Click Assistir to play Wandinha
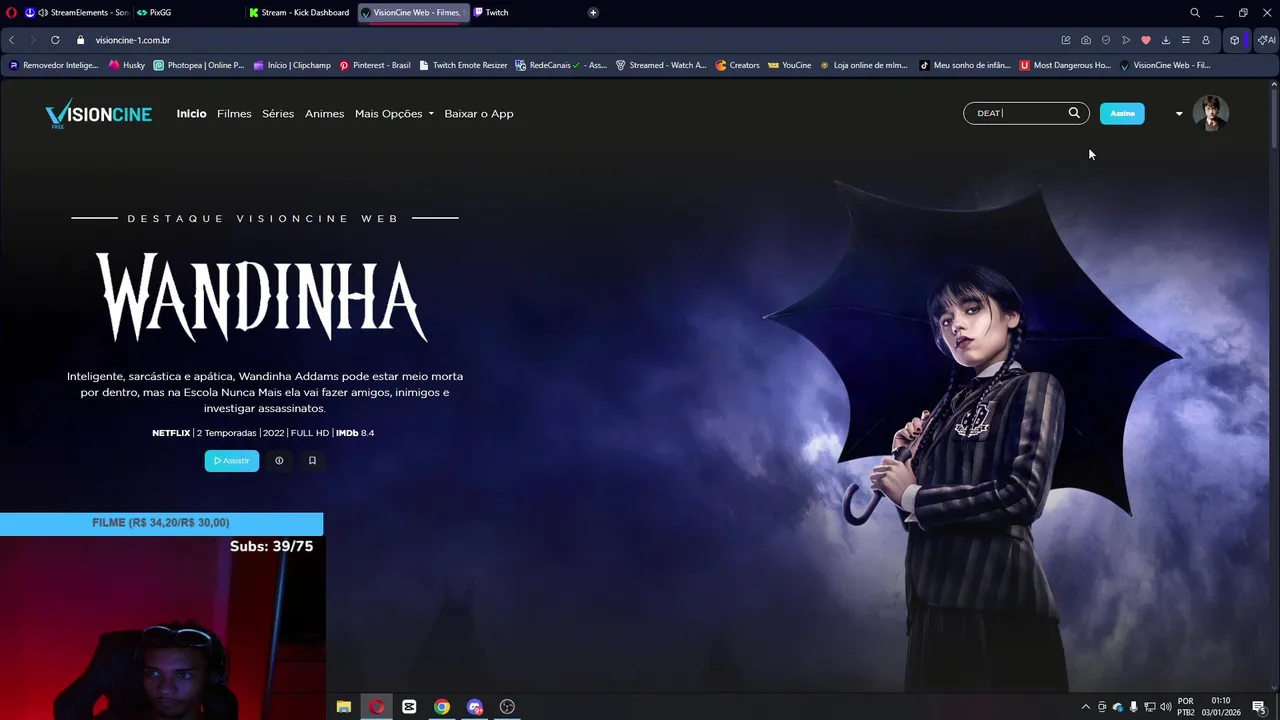The width and height of the screenshot is (1280, 720). point(232,461)
